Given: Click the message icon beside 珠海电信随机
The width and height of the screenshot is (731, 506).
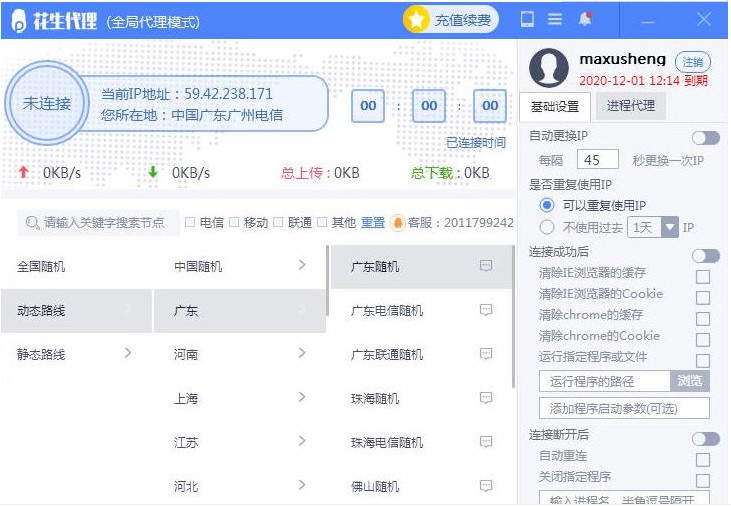Looking at the screenshot, I should pos(486,442).
